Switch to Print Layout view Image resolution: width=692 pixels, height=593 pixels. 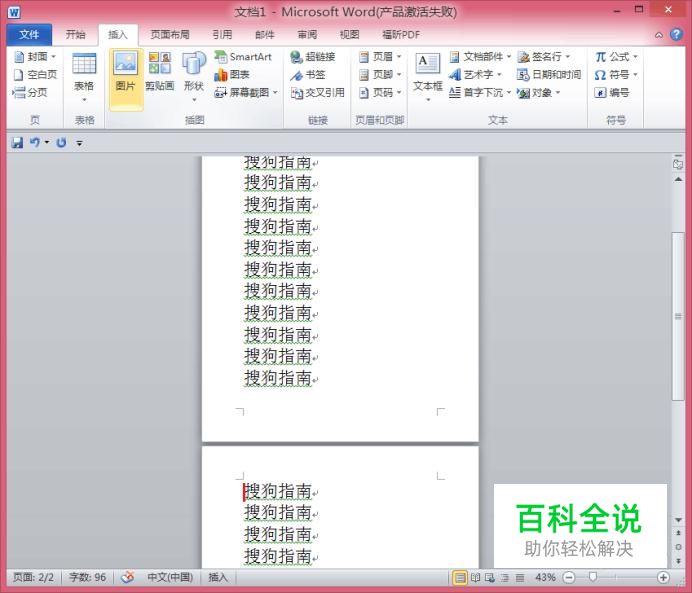(x=460, y=577)
